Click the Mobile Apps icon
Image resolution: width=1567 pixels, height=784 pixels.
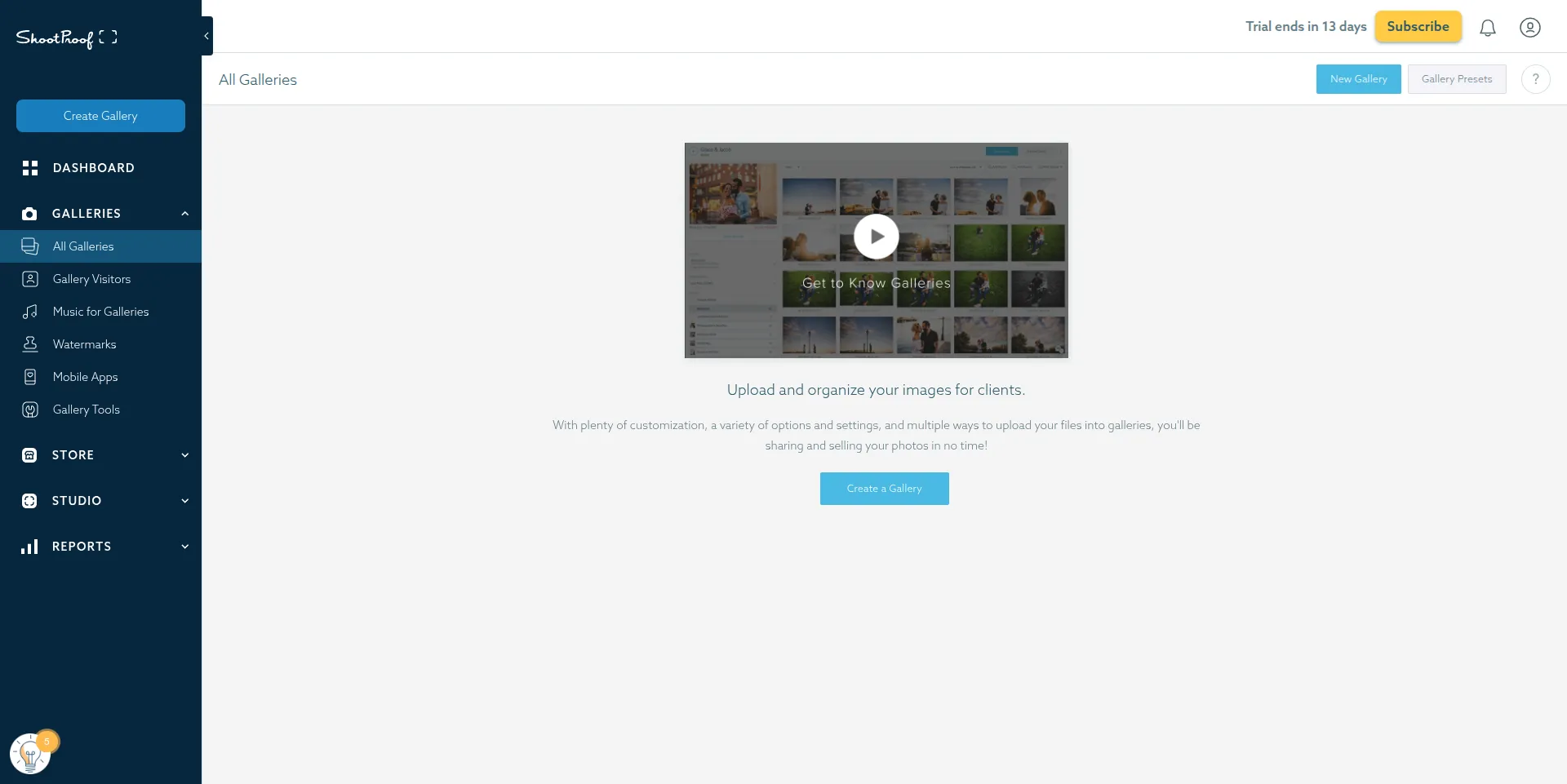[x=30, y=377]
